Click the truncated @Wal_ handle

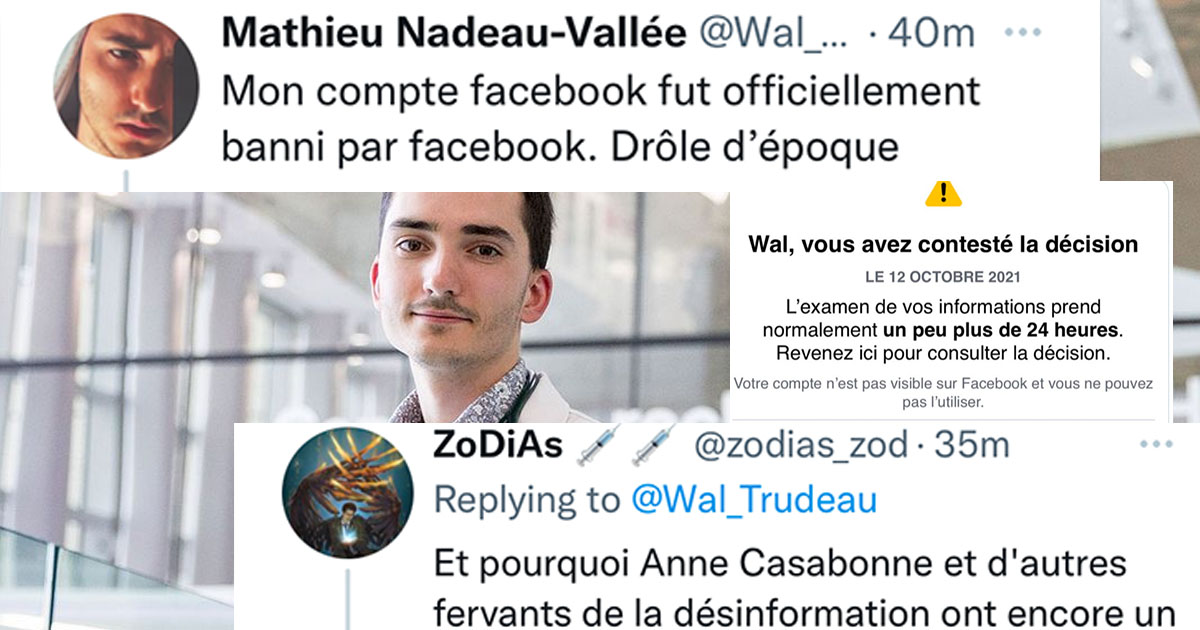[773, 34]
